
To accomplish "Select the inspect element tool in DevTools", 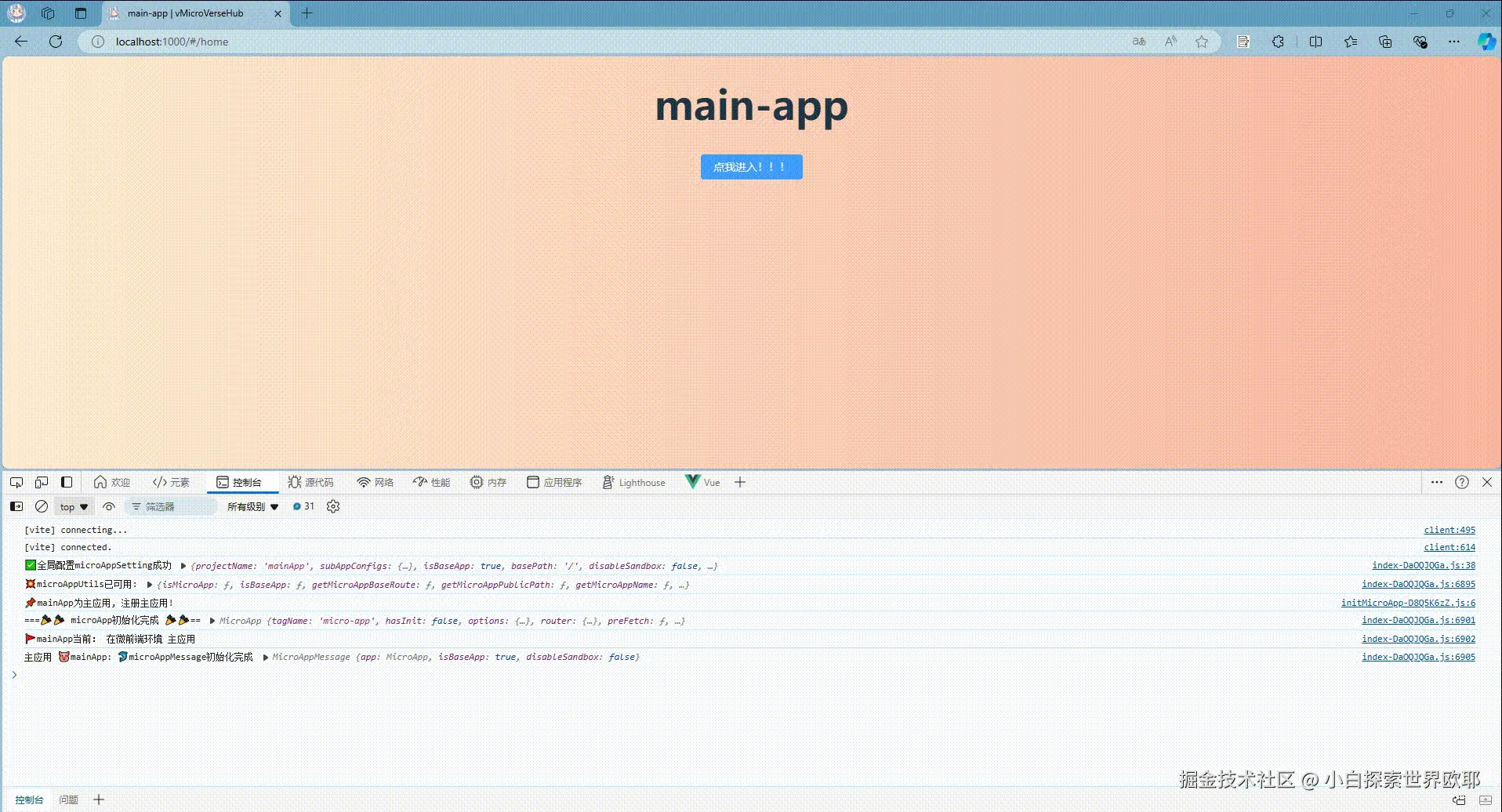I will click(16, 481).
